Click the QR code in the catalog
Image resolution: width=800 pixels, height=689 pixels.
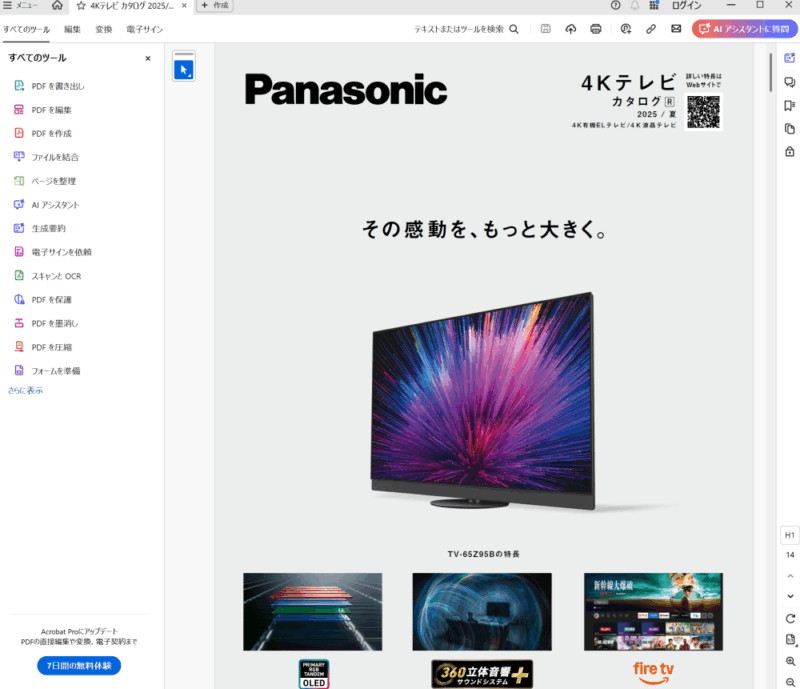pos(703,112)
